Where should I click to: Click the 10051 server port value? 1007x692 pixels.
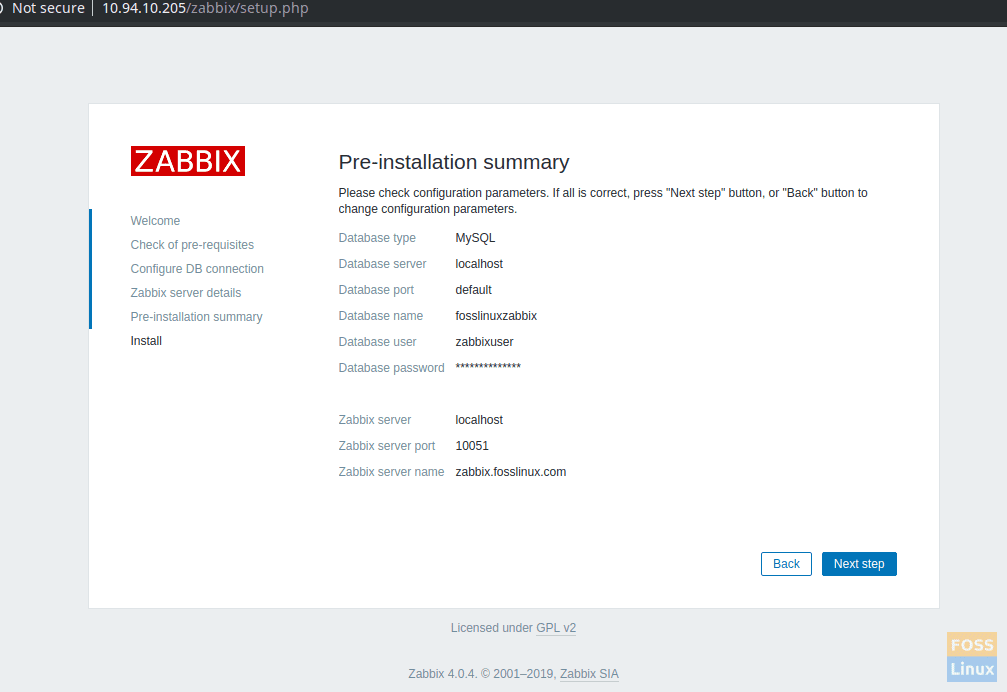pos(472,445)
